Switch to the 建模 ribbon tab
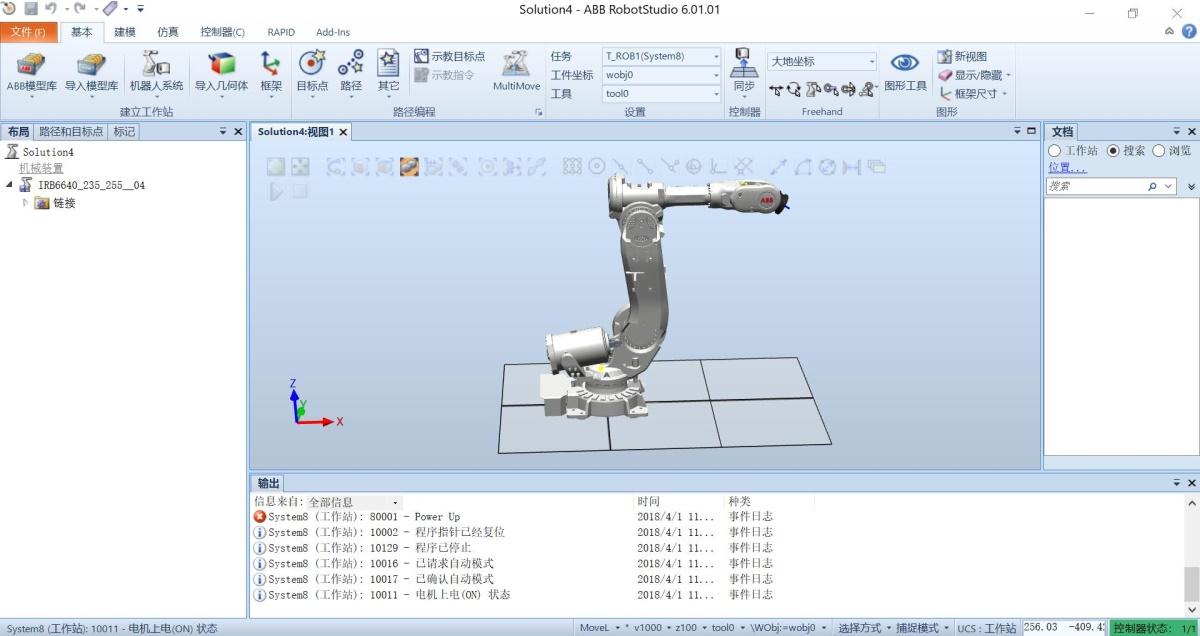Viewport: 1200px width, 636px height. point(125,32)
